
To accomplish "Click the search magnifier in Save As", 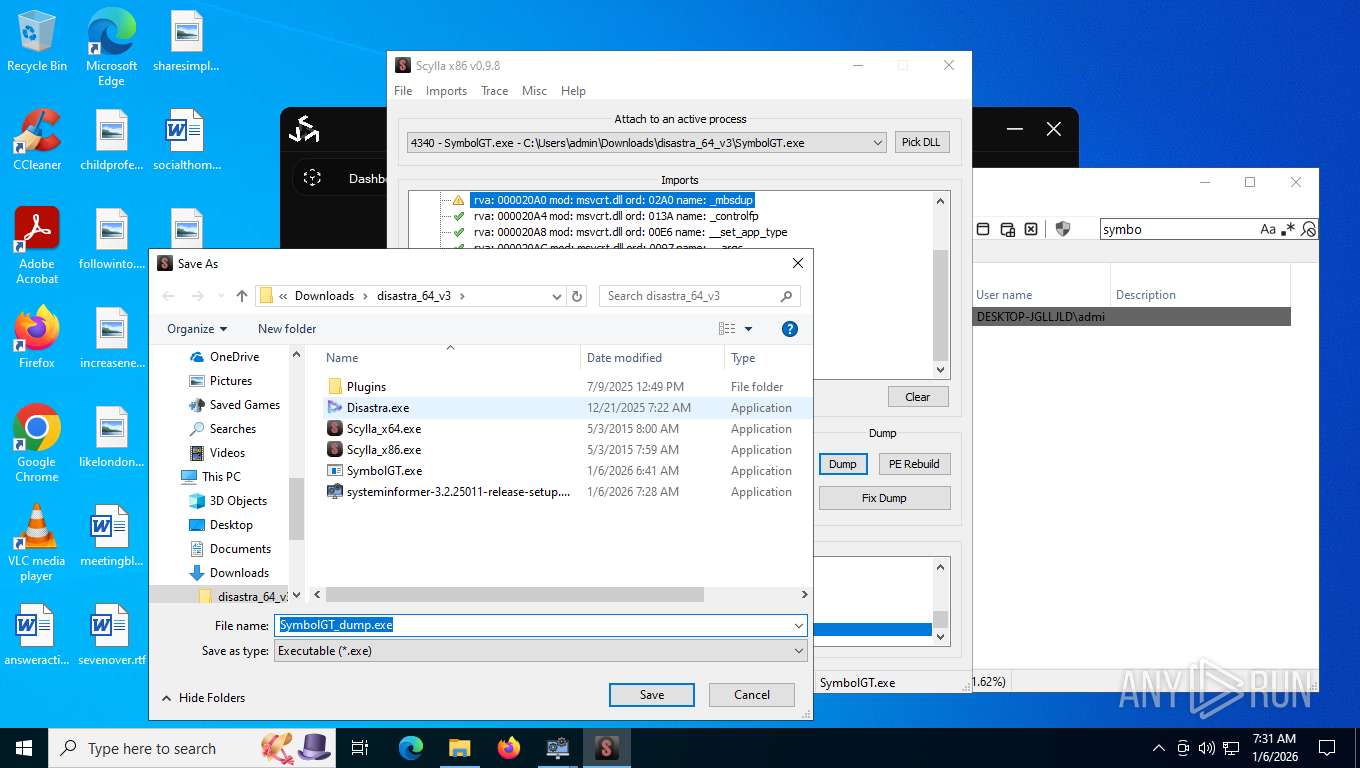I will [x=787, y=296].
